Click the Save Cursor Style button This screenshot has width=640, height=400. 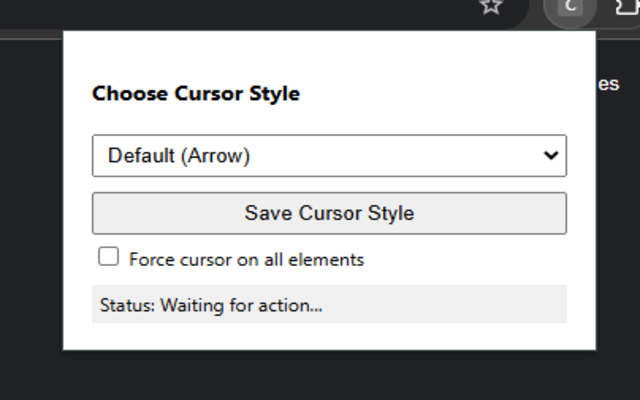(x=329, y=213)
